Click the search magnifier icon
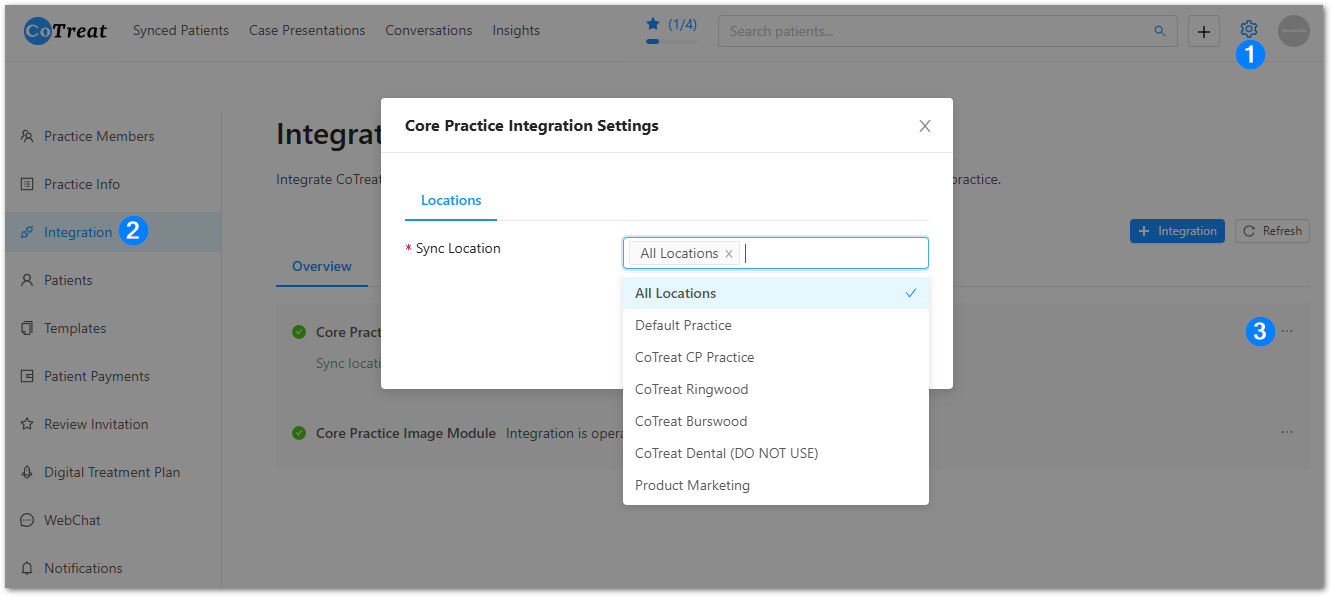Screen dimensions: 1332x597 pos(1160,31)
